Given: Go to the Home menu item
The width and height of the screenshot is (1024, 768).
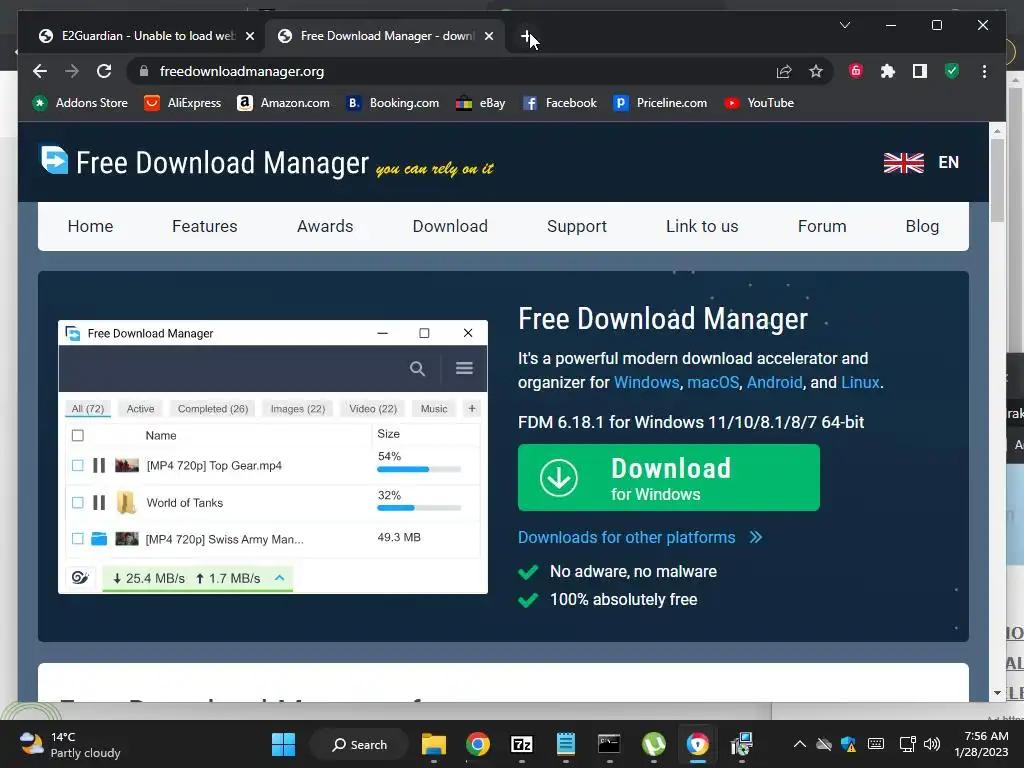Looking at the screenshot, I should click(90, 226).
